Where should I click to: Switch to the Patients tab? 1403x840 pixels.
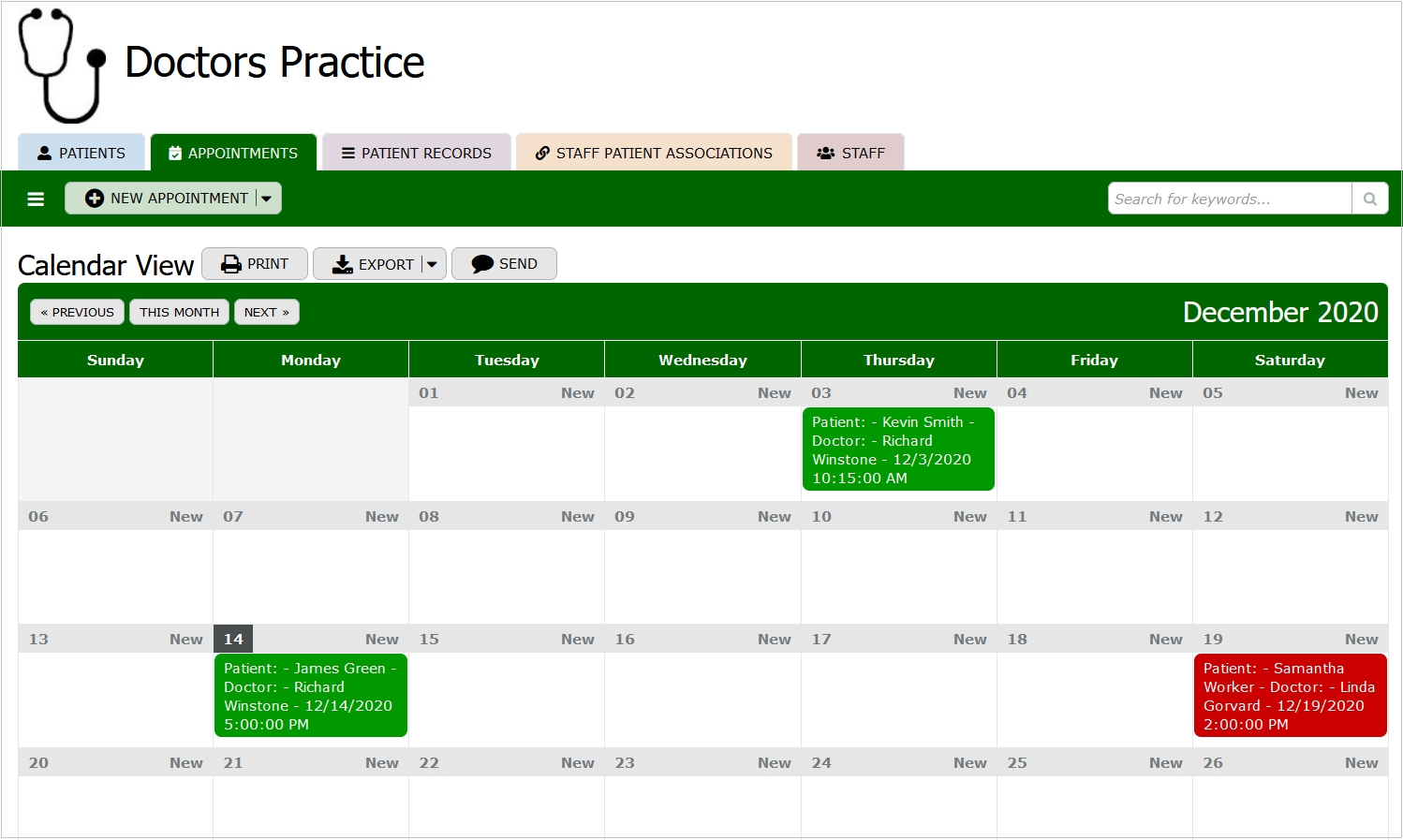tap(81, 153)
